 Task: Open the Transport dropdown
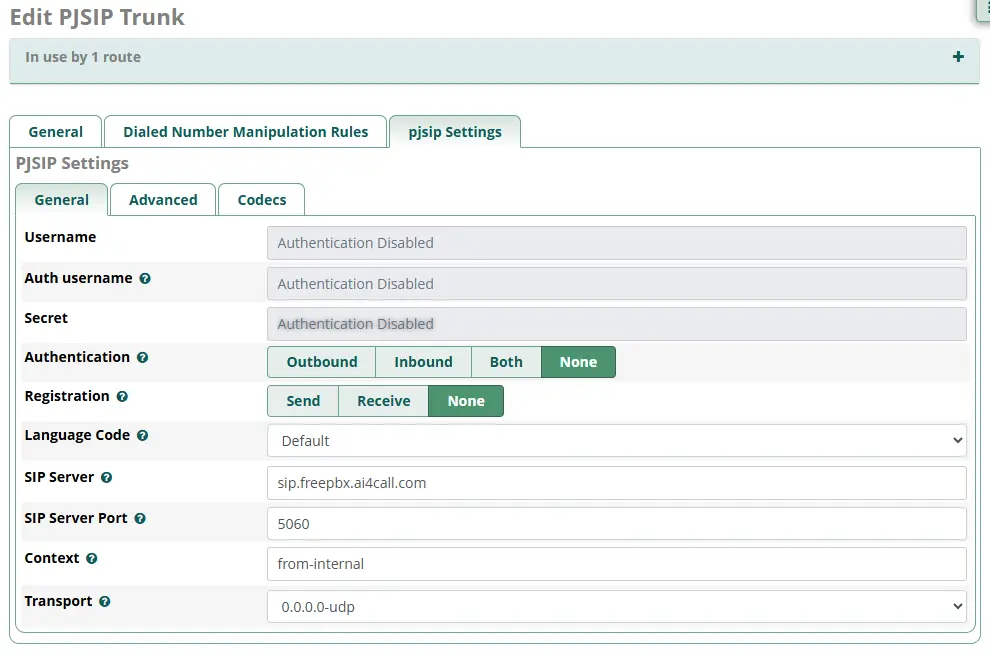pos(615,605)
